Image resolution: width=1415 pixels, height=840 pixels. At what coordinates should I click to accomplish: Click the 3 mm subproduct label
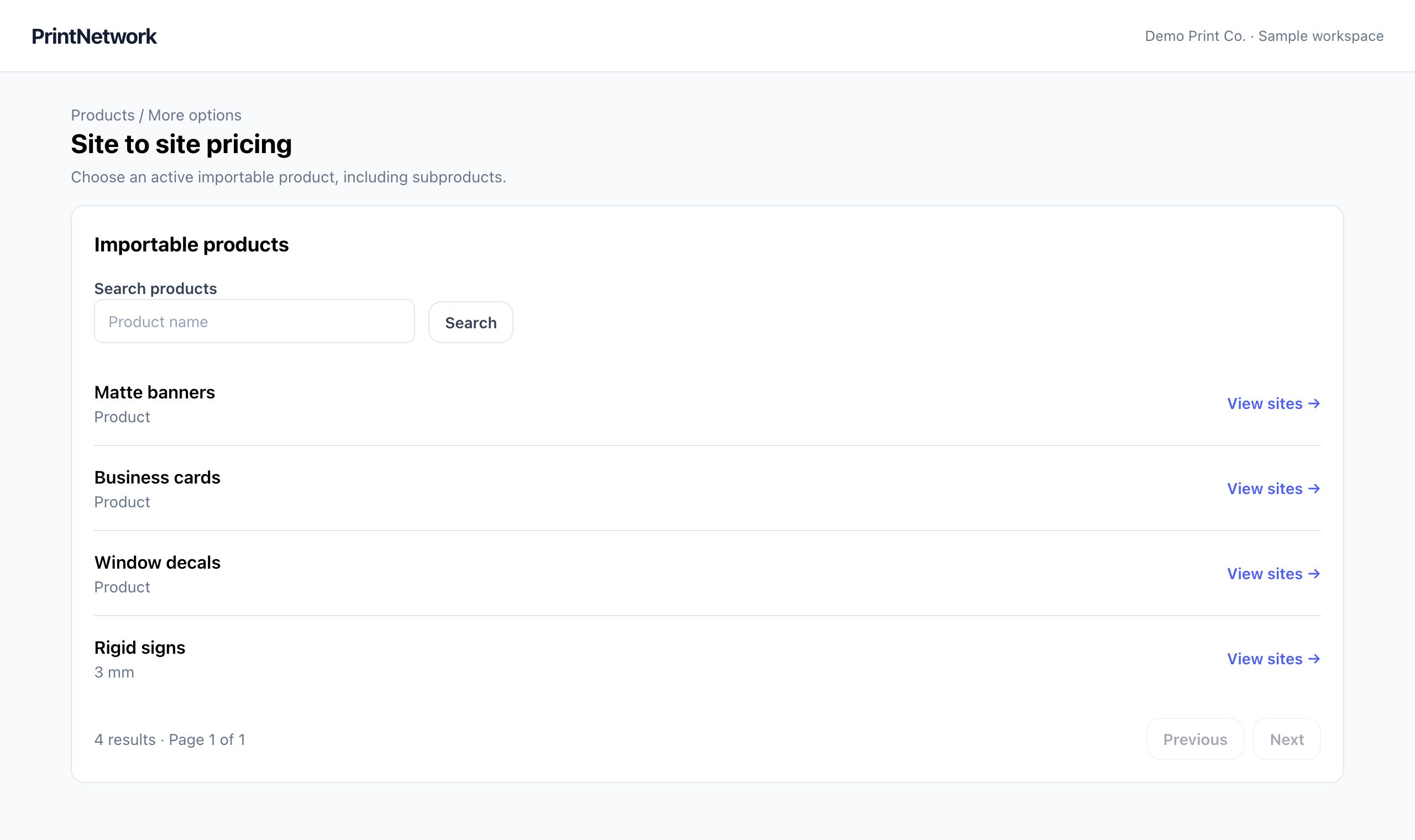pos(114,673)
